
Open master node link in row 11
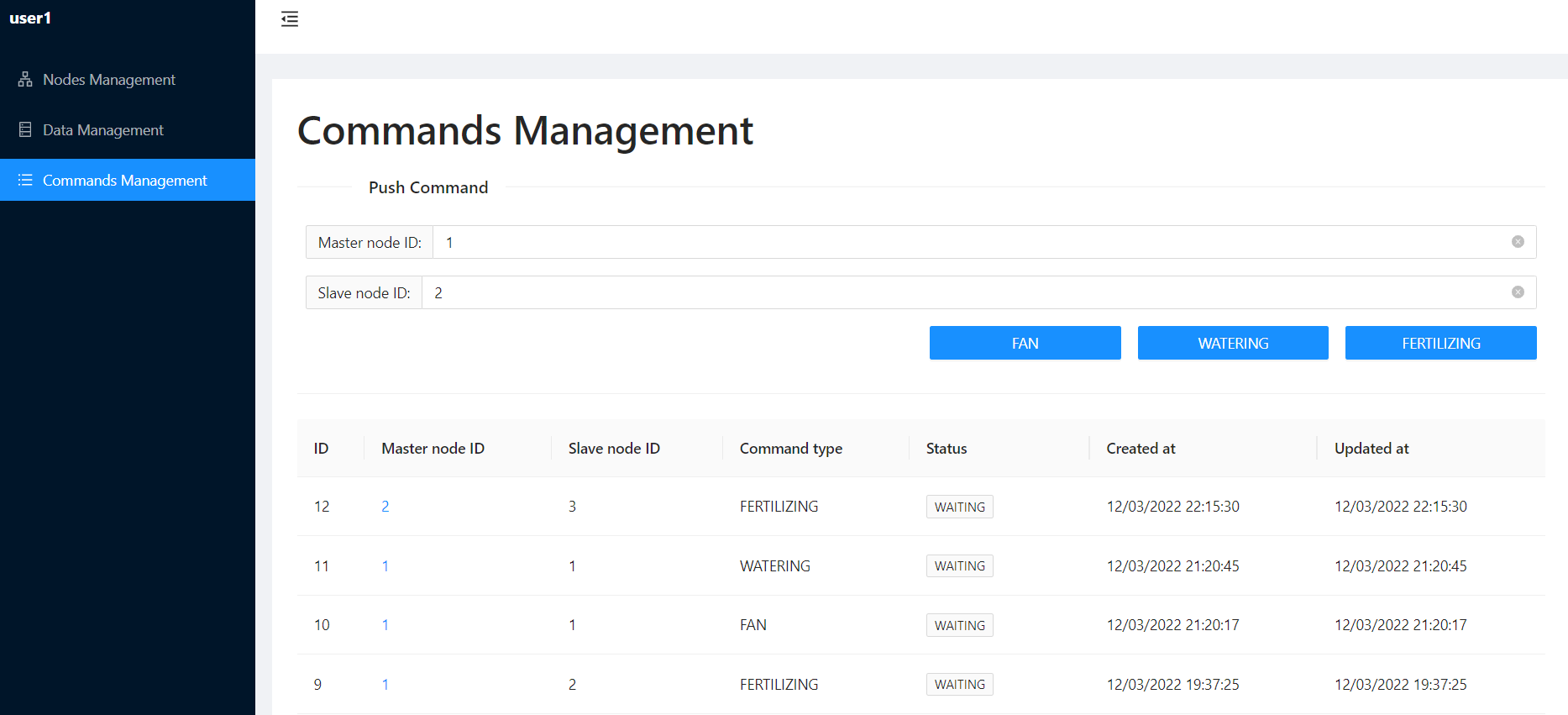coord(385,566)
